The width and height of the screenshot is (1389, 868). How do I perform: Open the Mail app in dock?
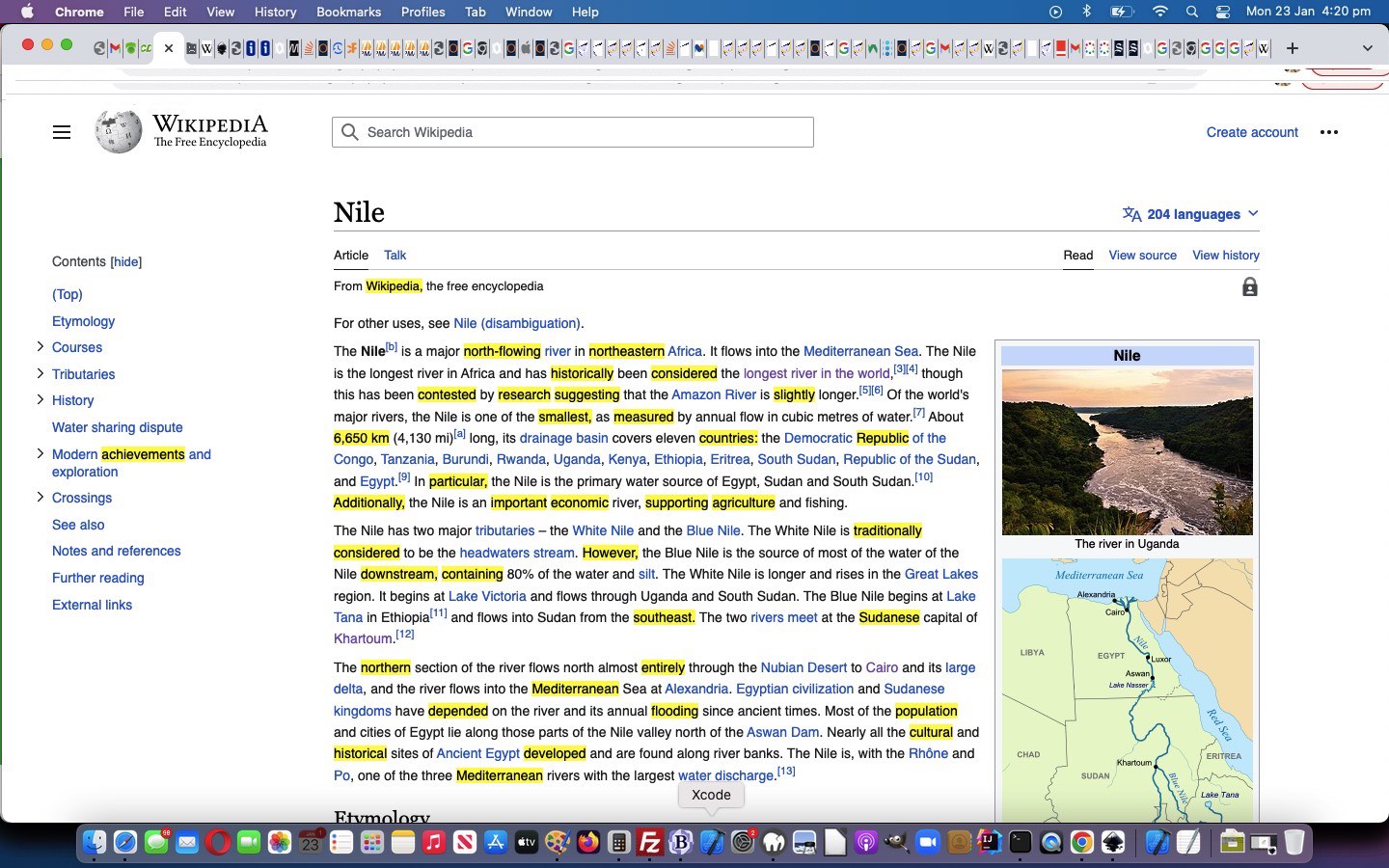[187, 842]
